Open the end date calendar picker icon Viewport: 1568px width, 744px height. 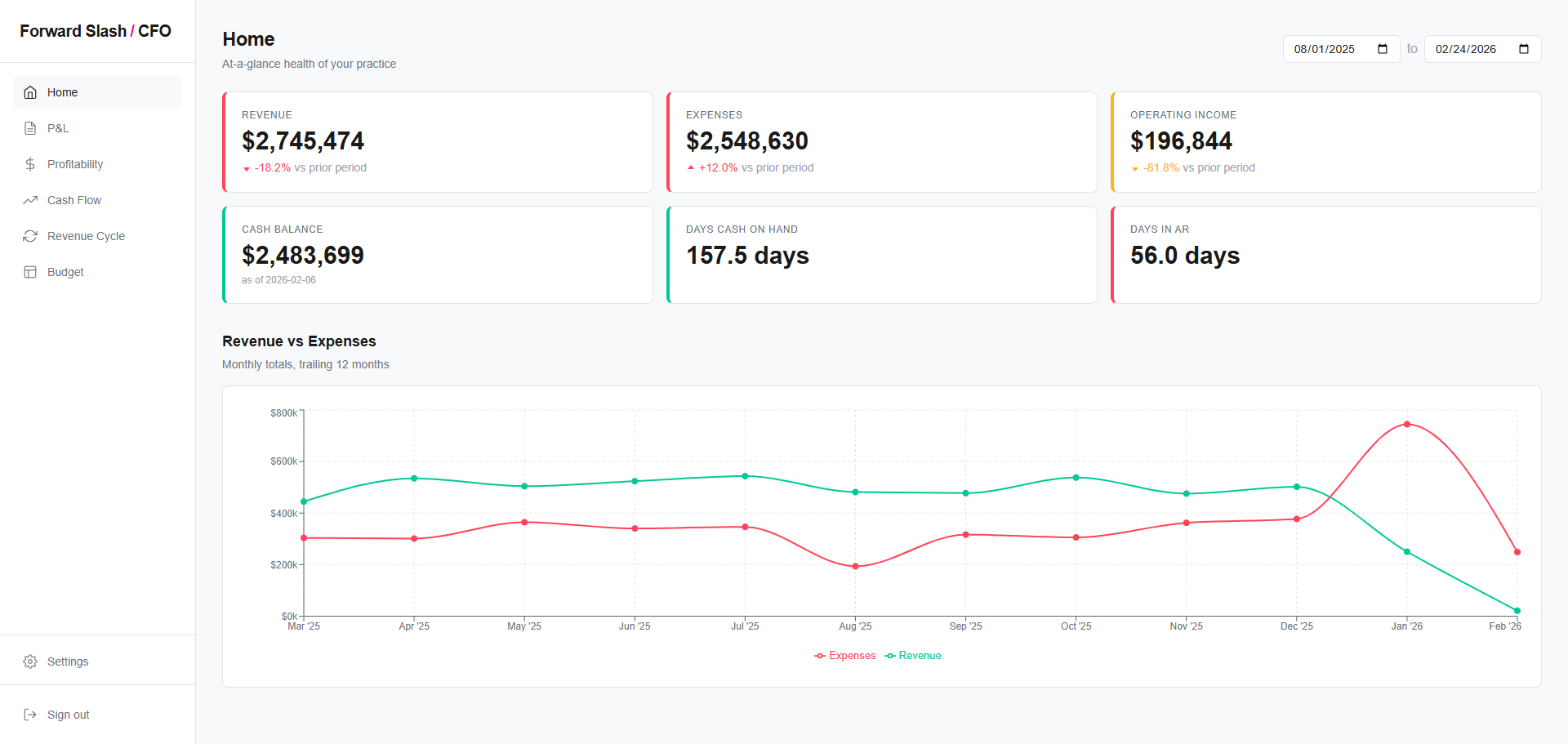click(x=1524, y=49)
